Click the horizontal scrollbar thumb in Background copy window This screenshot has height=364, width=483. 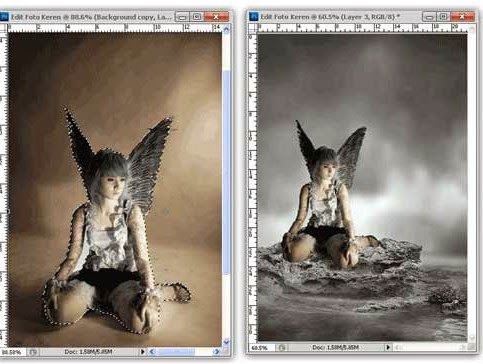[x=176, y=352]
